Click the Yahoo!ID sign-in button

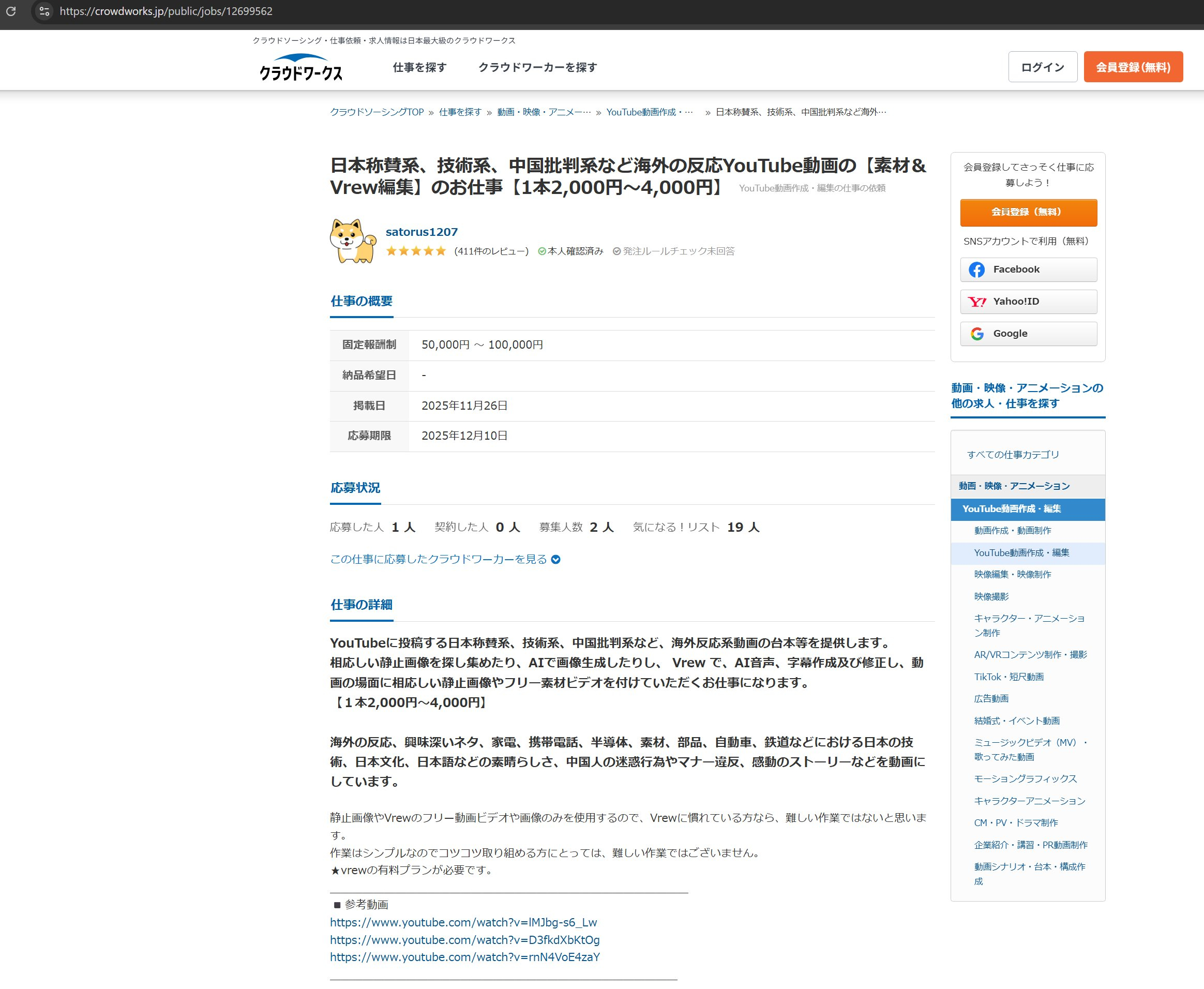click(x=1028, y=302)
